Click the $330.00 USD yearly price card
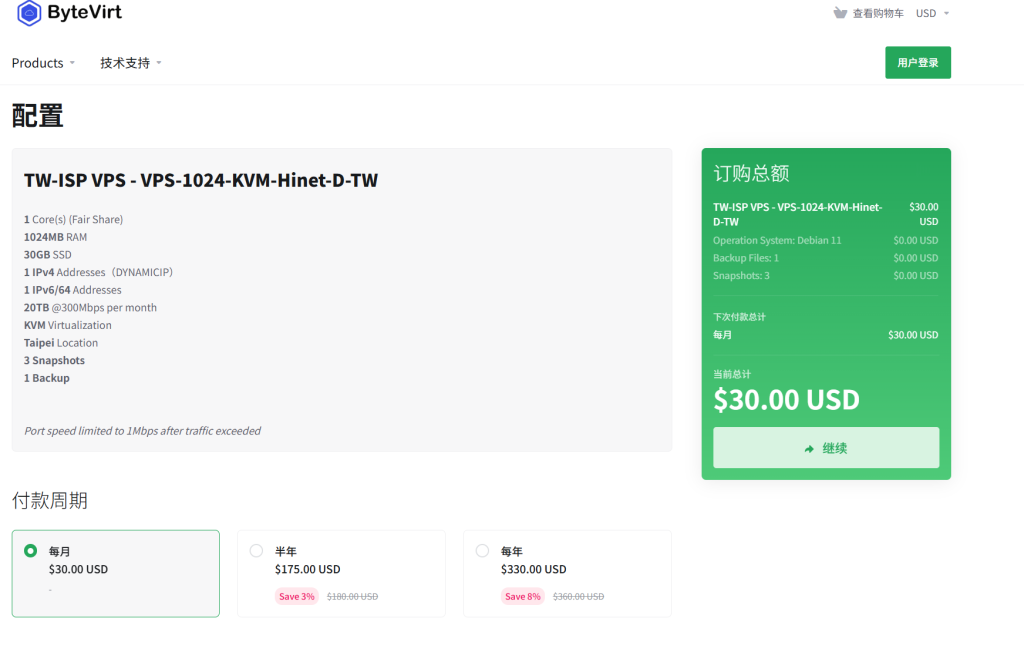 [x=567, y=573]
